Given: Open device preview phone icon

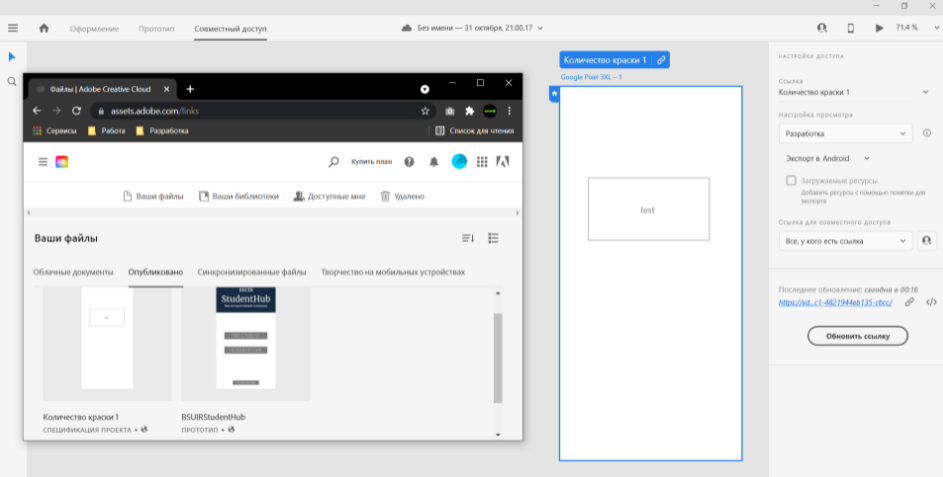Looking at the screenshot, I should point(850,28).
